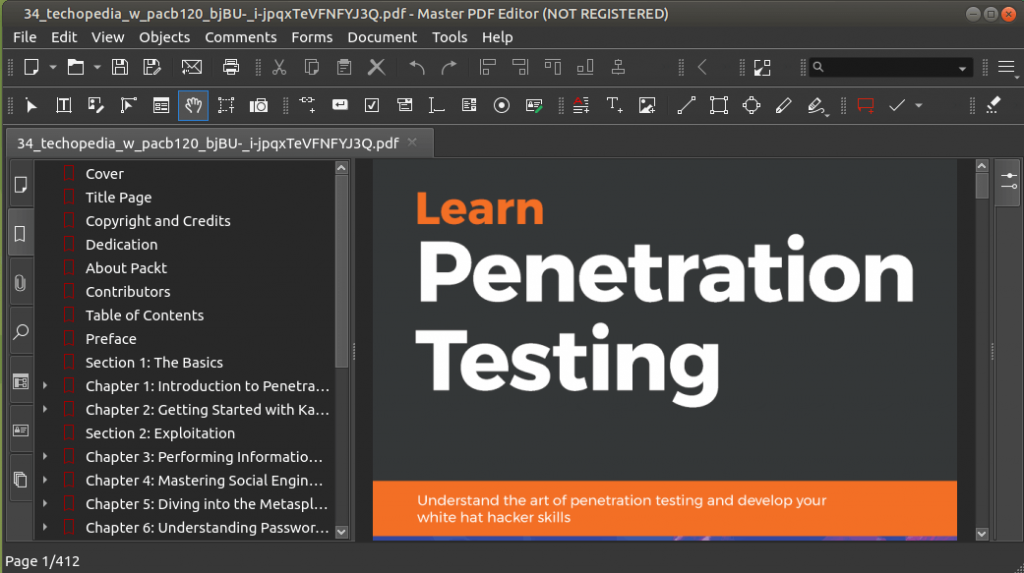Go to the Preface bookmark
The width and height of the screenshot is (1024, 573).
coord(111,338)
